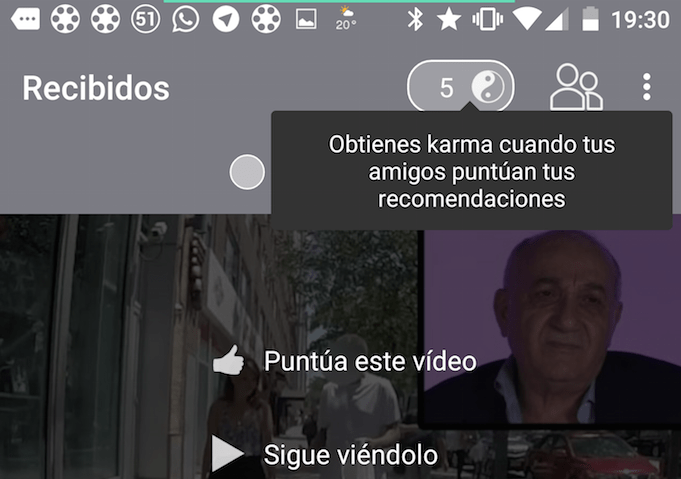Tap the battery level icon
The image size is (681, 479).
point(591,19)
